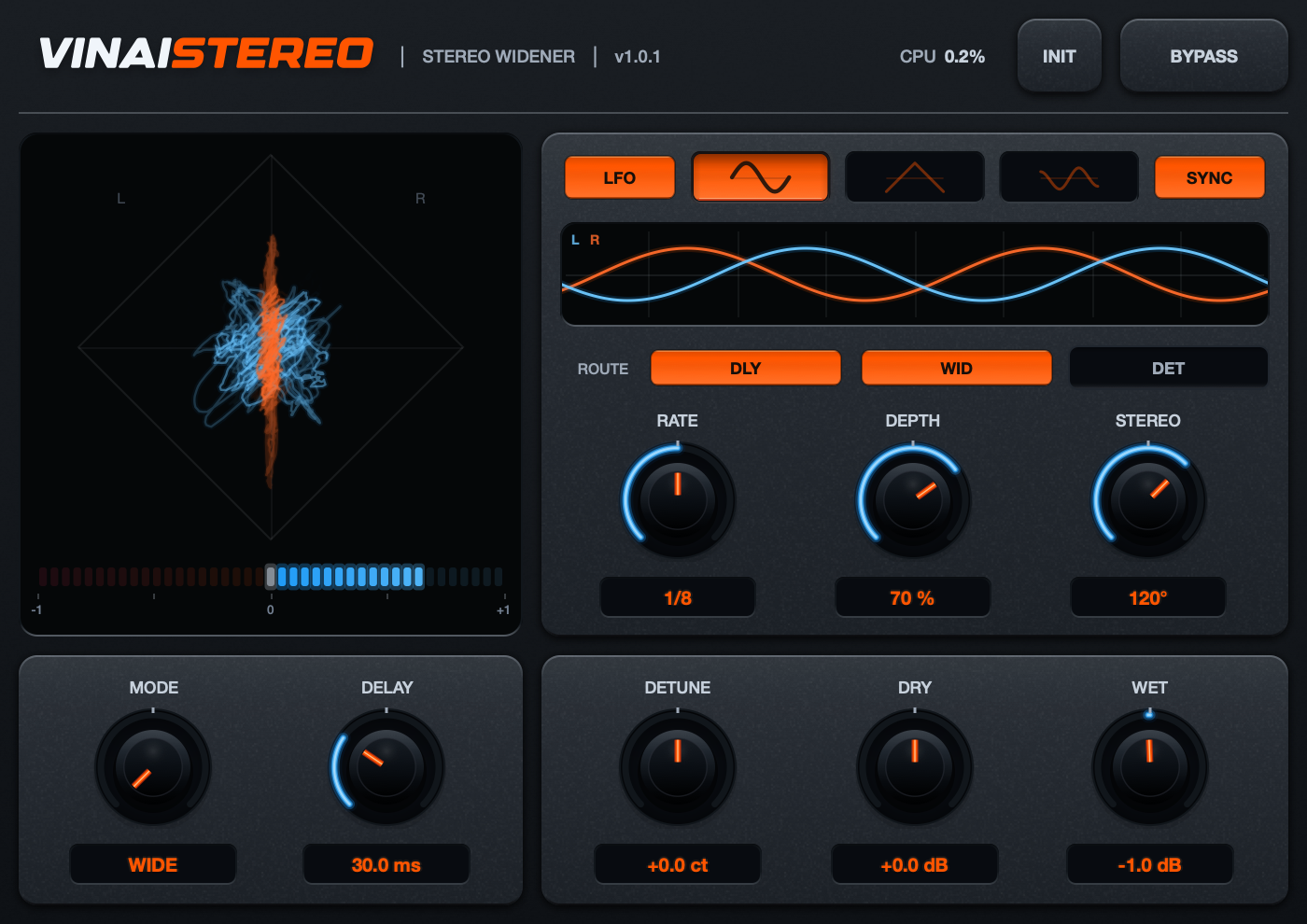Click the STEREO WIDENER subtitle text
The image size is (1307, 924).
(x=499, y=56)
